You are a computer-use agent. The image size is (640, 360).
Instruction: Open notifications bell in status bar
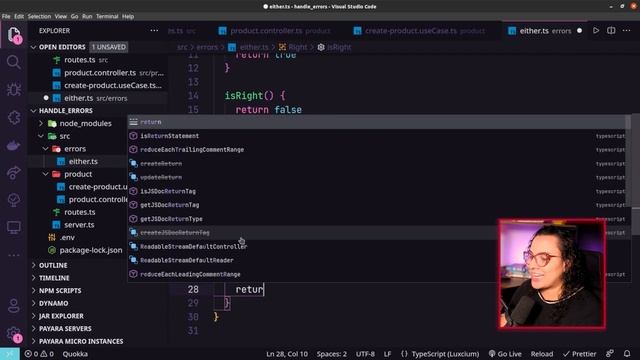coord(627,353)
